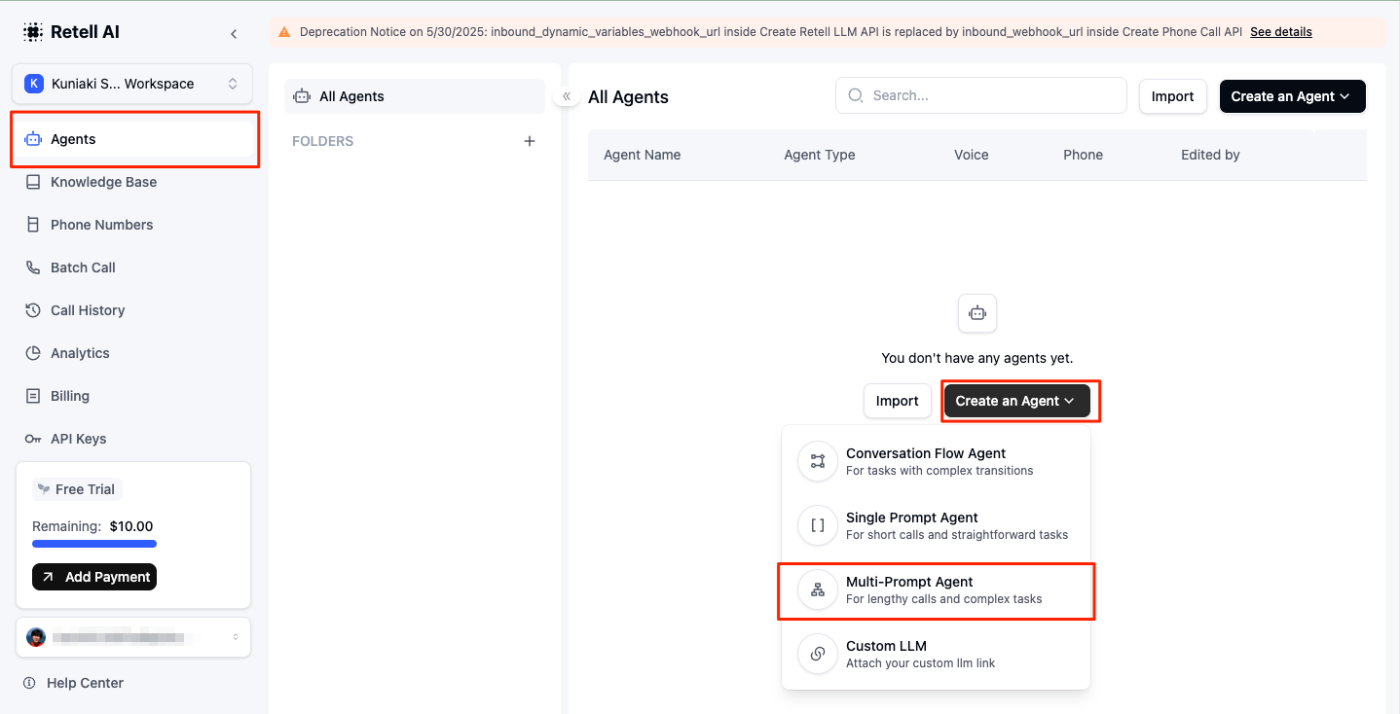
Task: Choose Single Prompt Agent
Action: [936, 525]
